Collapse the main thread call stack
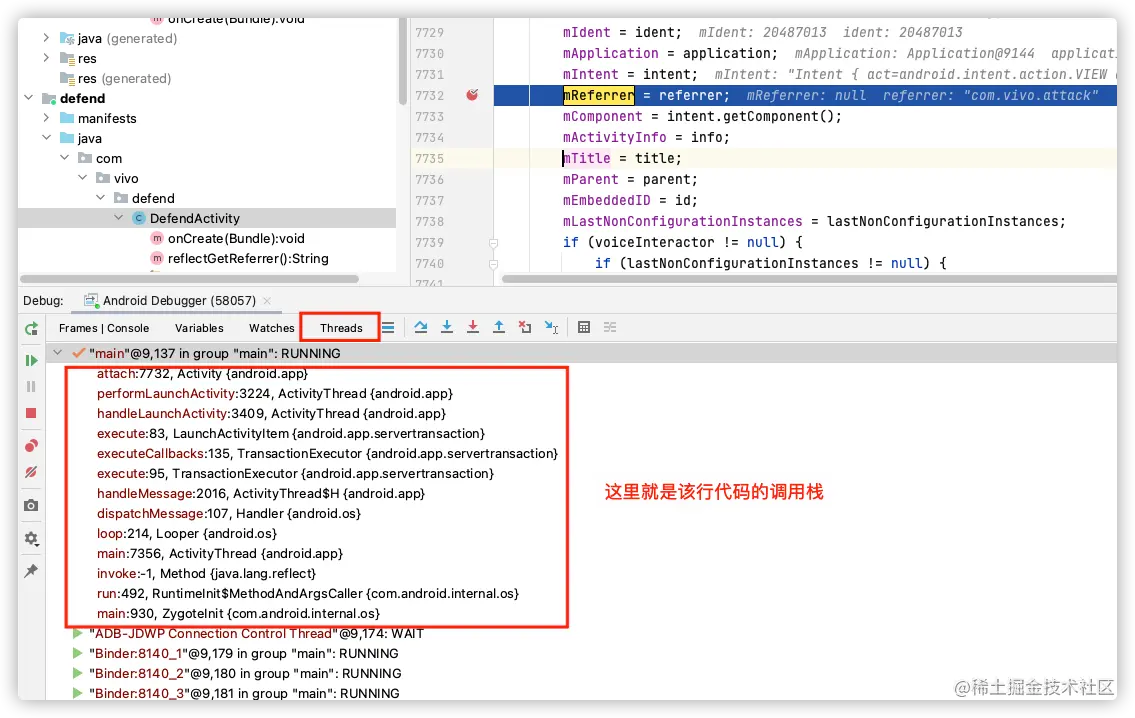The image size is (1135, 718). tap(57, 352)
